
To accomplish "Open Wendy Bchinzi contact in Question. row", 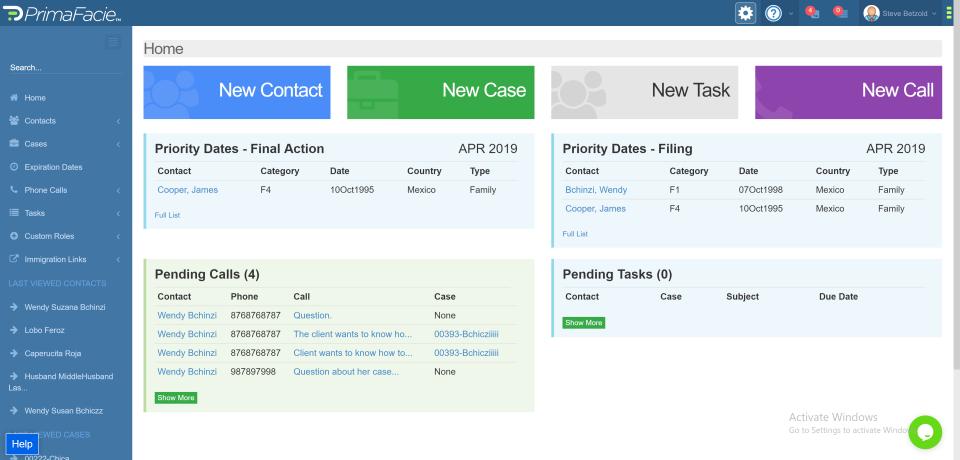I will tap(187, 315).
